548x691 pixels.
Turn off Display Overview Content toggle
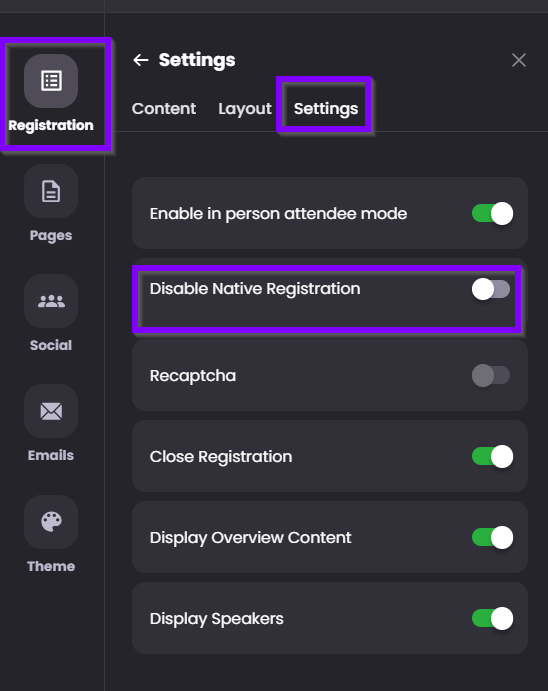click(x=492, y=538)
